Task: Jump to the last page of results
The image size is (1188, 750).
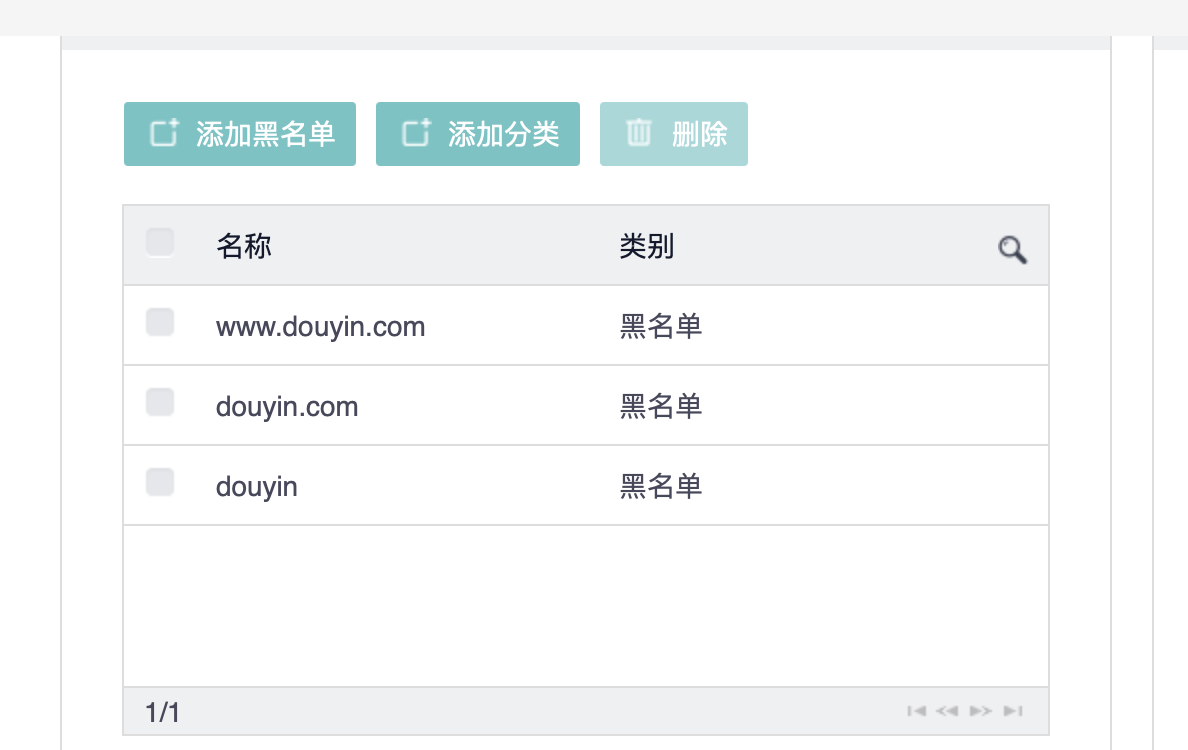Action: [x=1013, y=711]
